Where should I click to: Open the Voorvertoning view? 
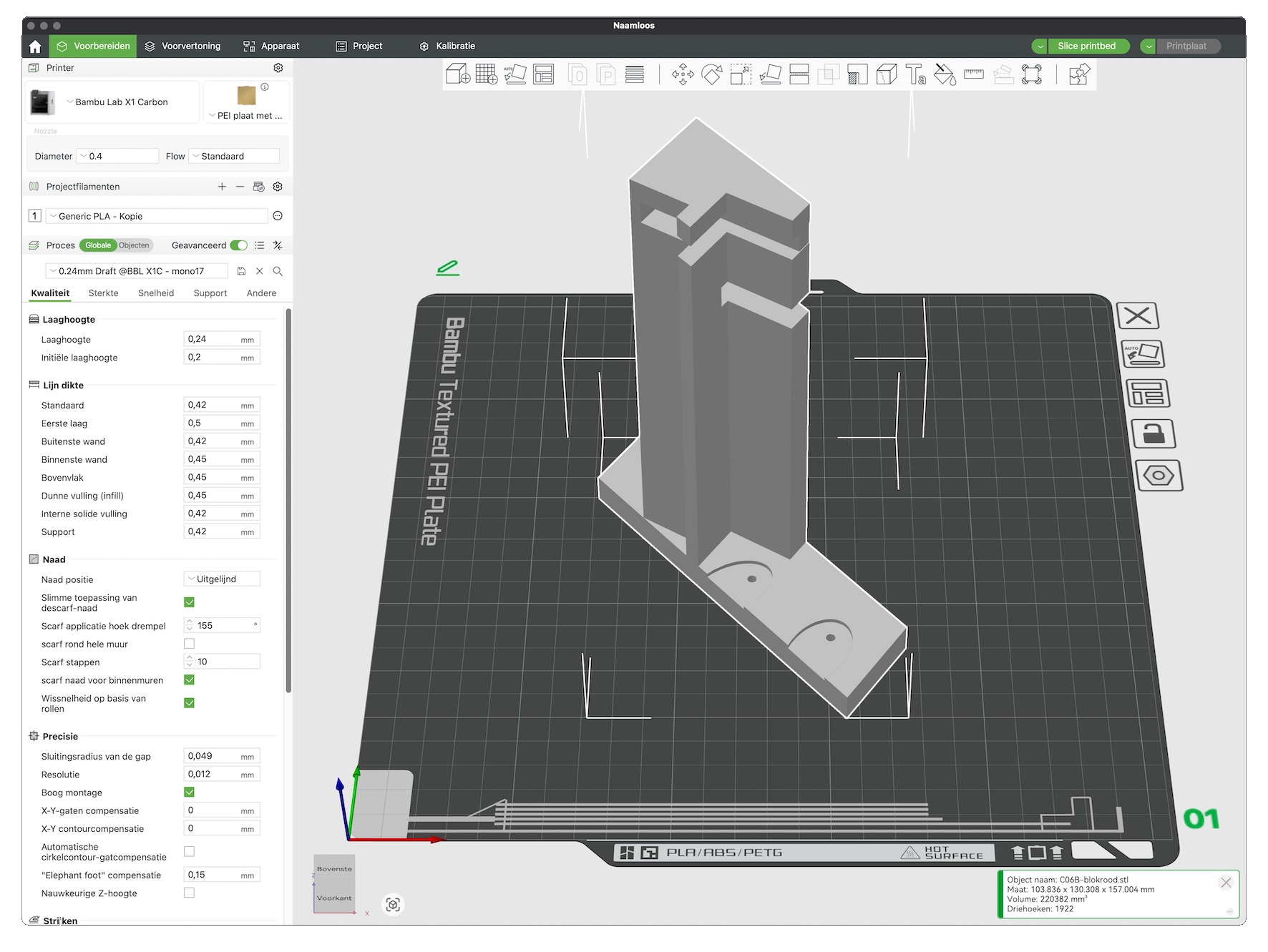[183, 46]
